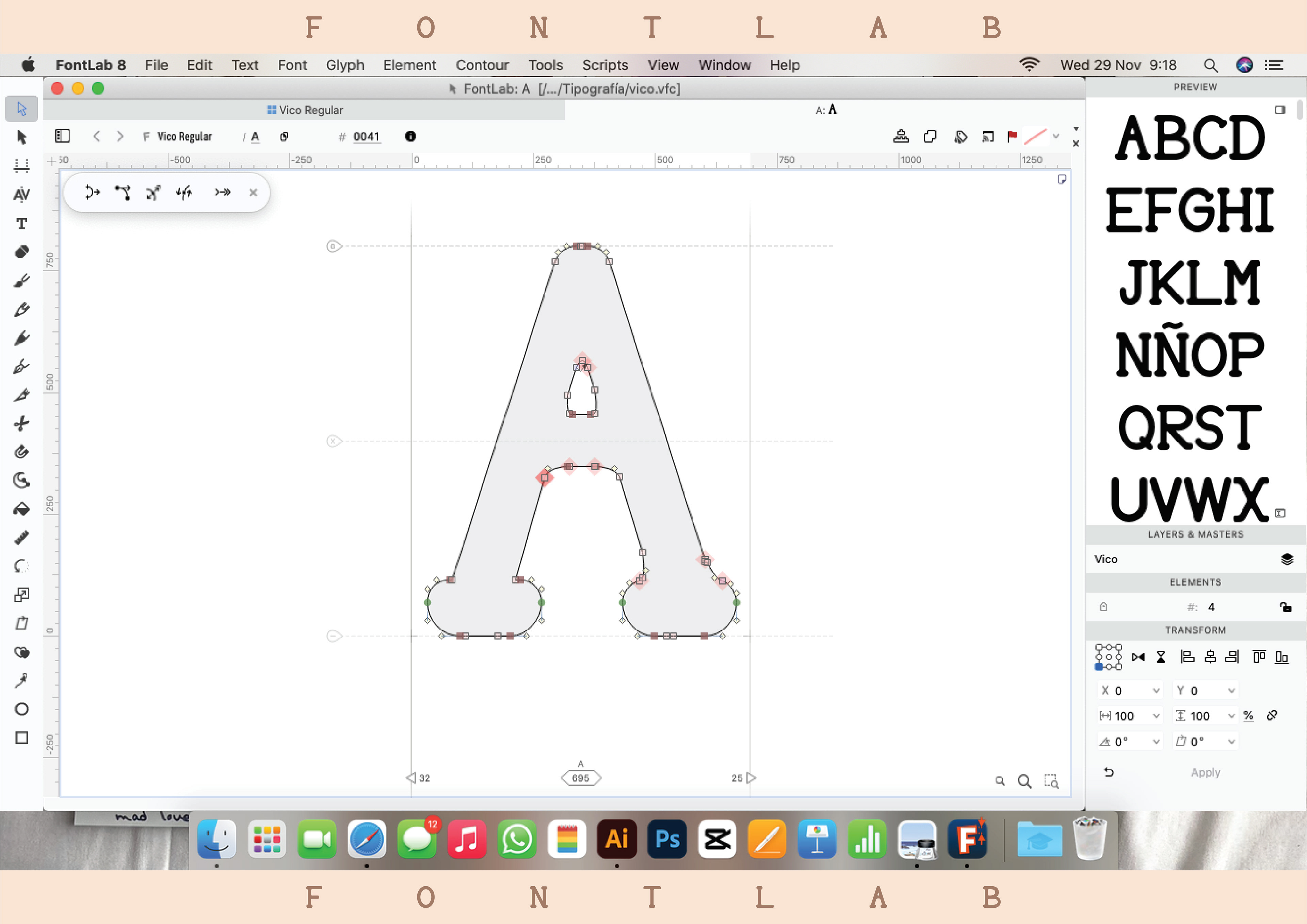Toggle percent scaling mode
Screen dimensions: 1307x924
coord(1248,716)
